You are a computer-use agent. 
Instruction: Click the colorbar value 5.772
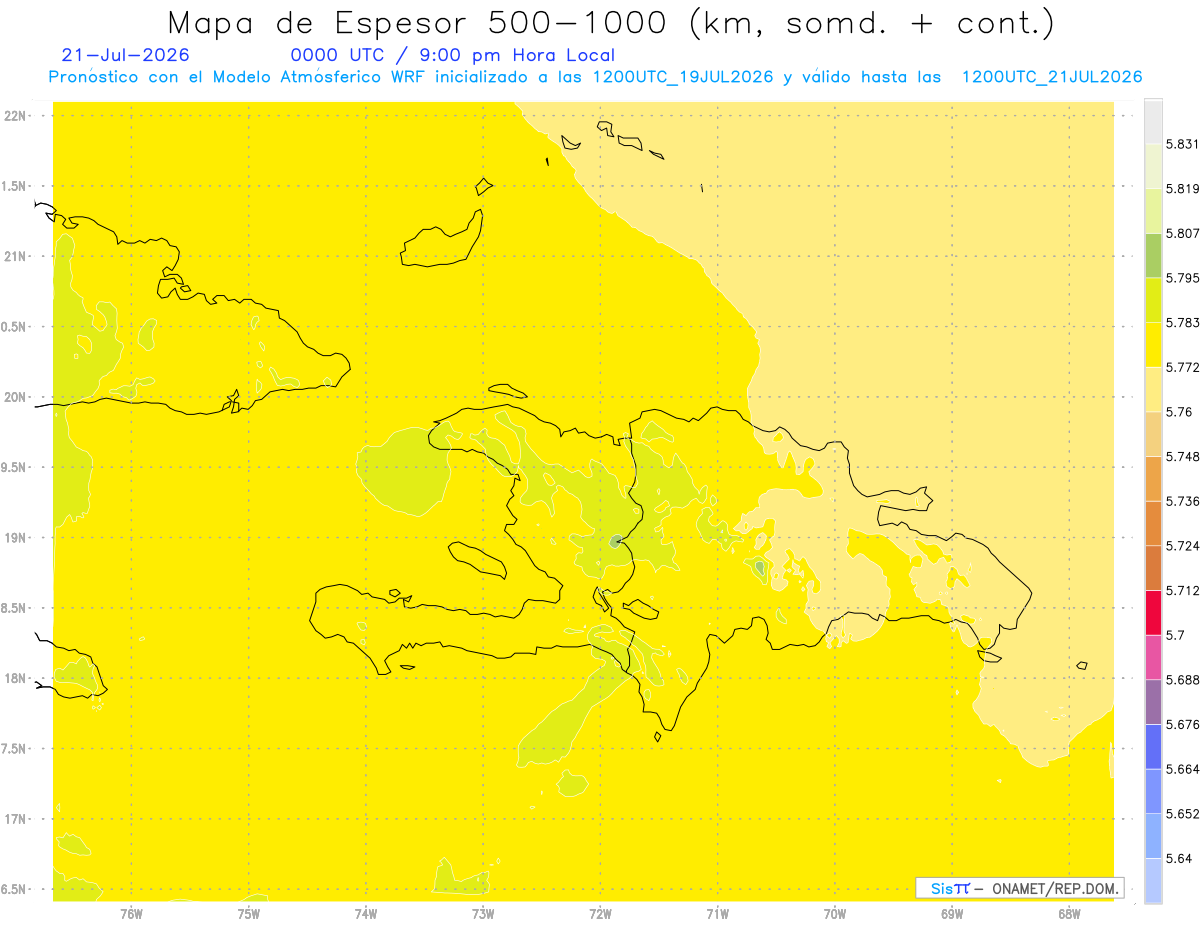pyautogui.click(x=1182, y=367)
